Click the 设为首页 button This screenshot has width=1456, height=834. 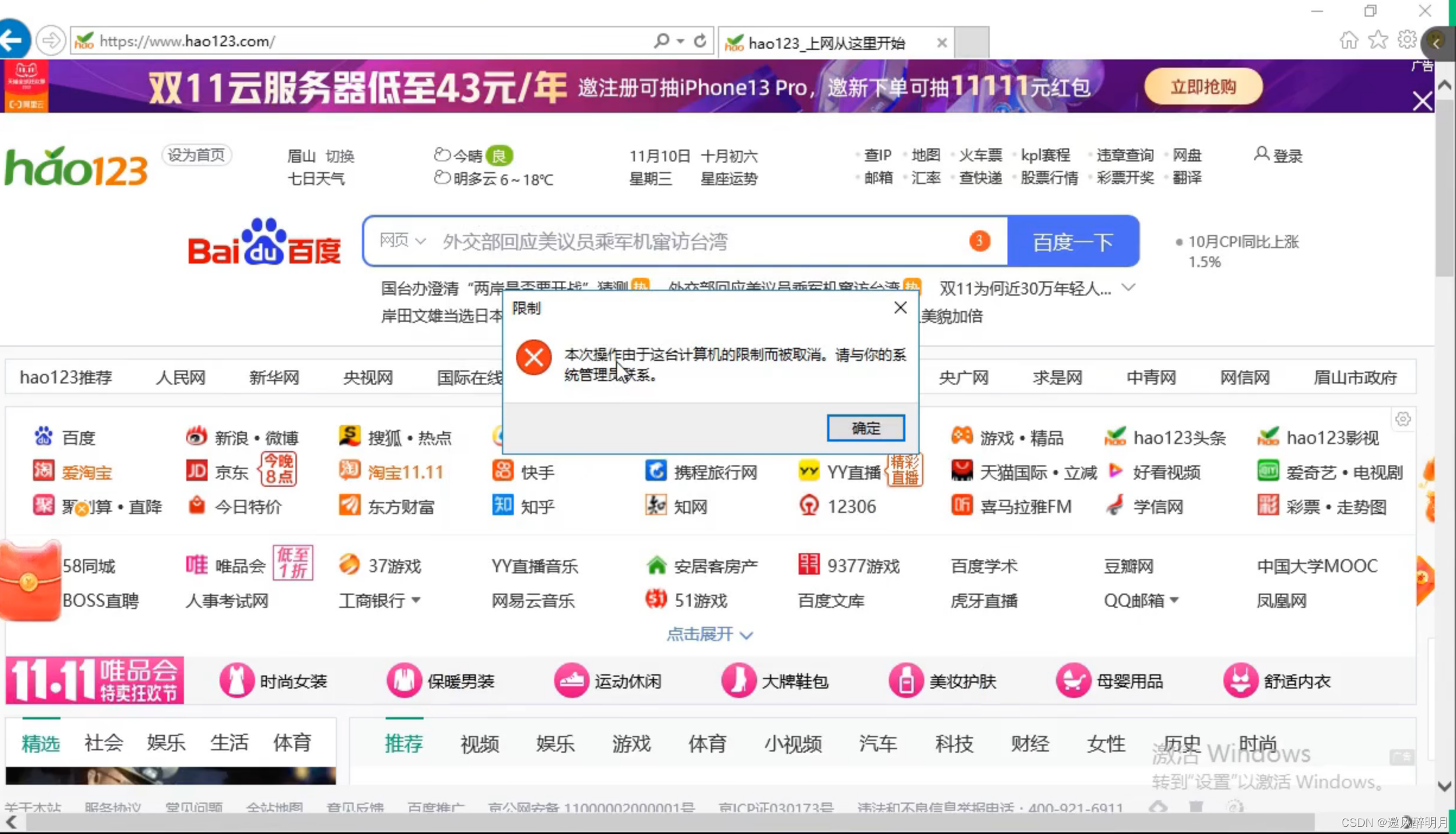point(196,155)
